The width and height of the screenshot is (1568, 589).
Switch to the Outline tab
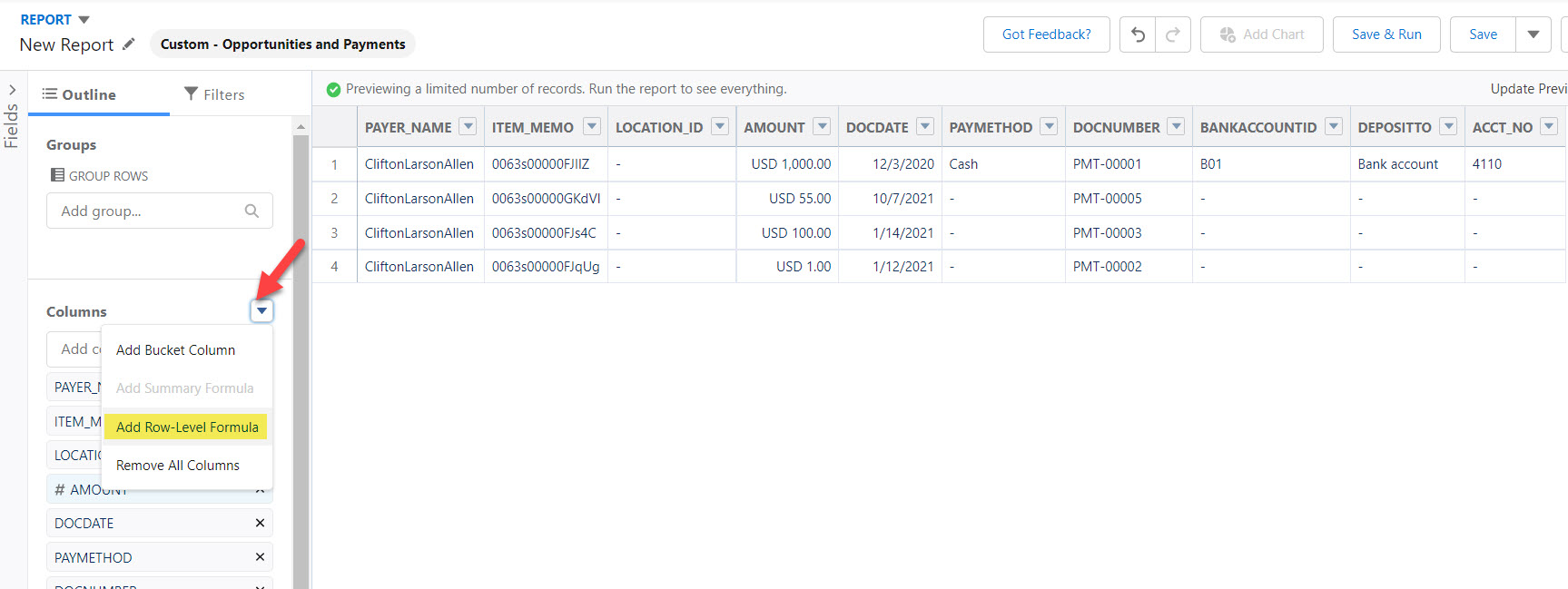click(x=80, y=94)
